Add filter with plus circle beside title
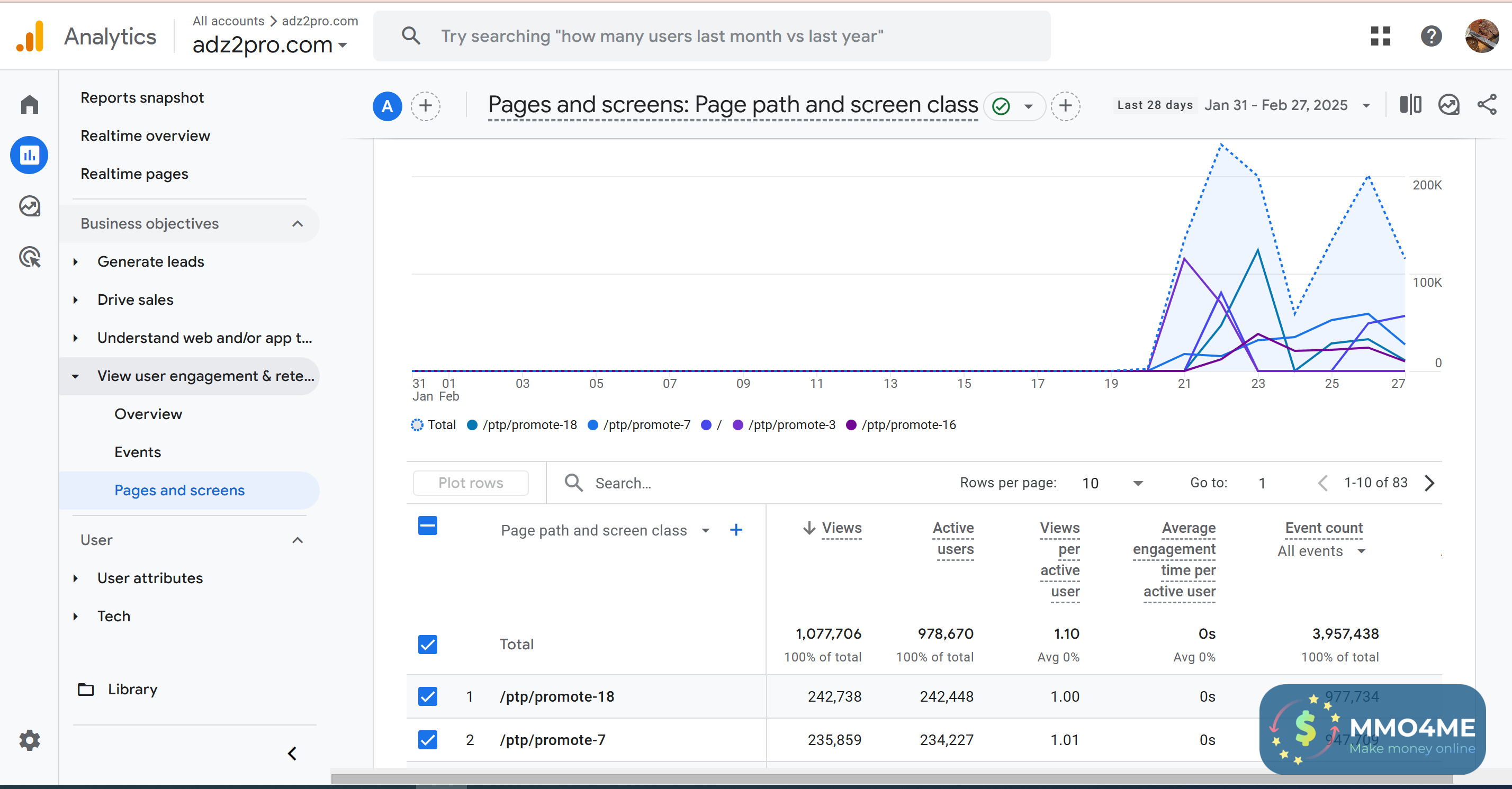 [1065, 106]
